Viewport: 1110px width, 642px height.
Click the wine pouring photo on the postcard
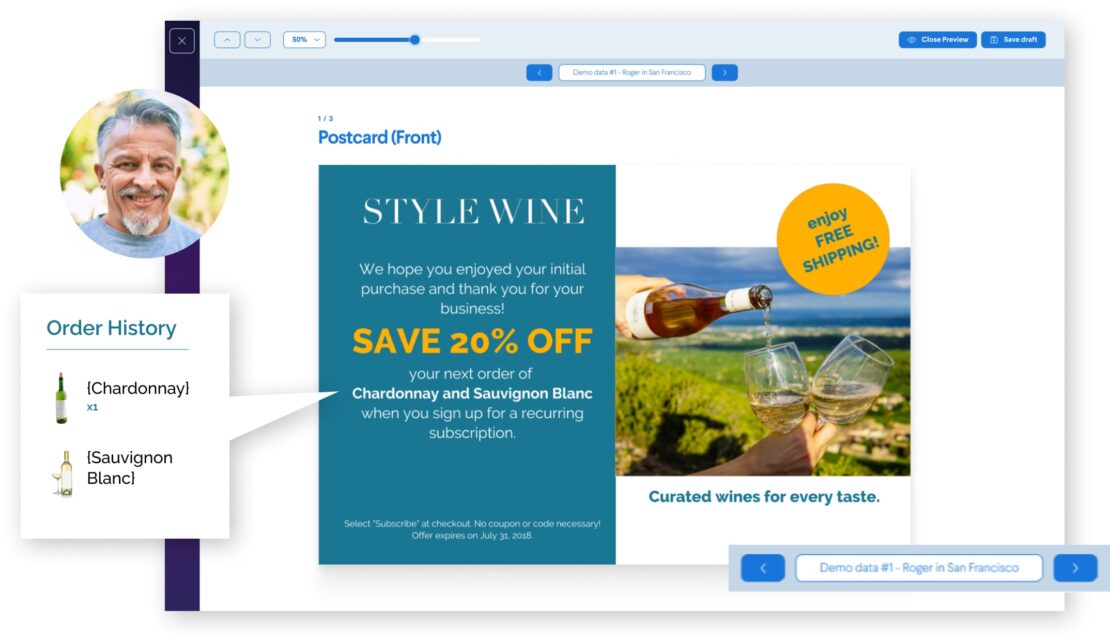762,361
